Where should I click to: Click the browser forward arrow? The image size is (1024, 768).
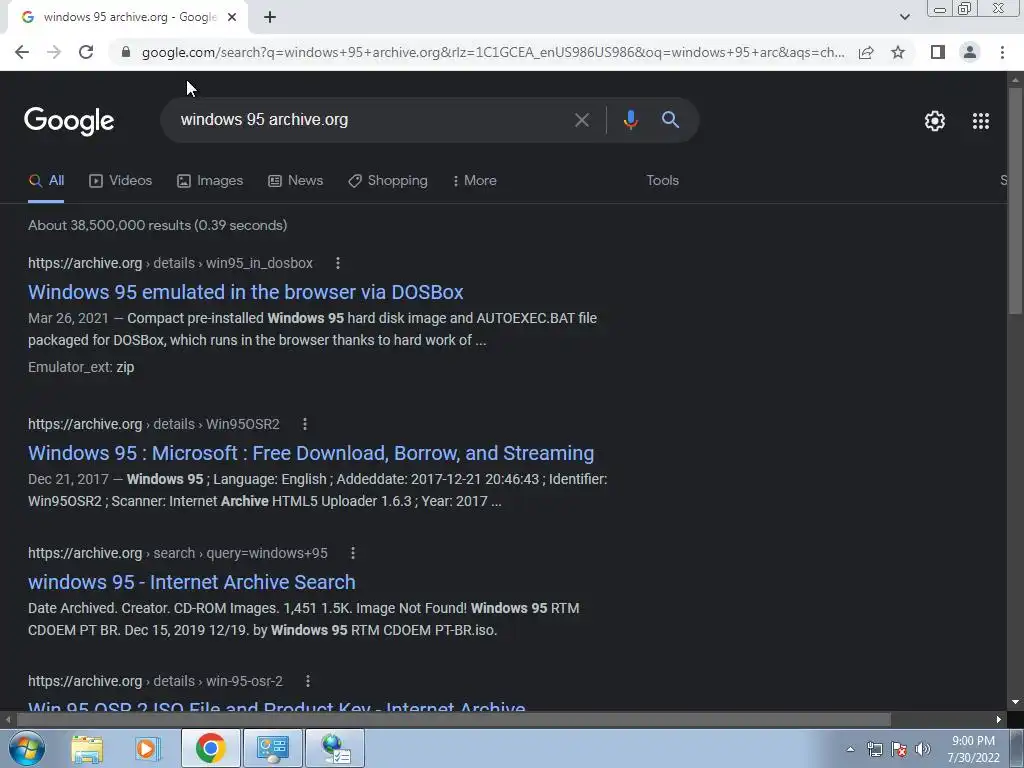point(54,52)
